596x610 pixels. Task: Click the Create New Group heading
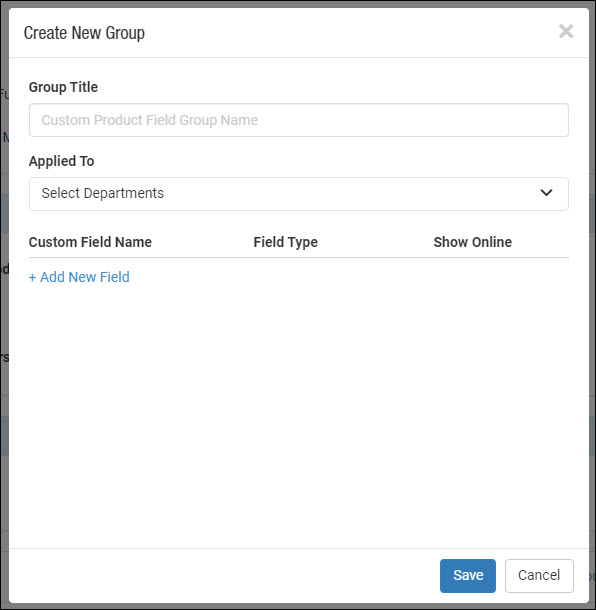pos(84,33)
